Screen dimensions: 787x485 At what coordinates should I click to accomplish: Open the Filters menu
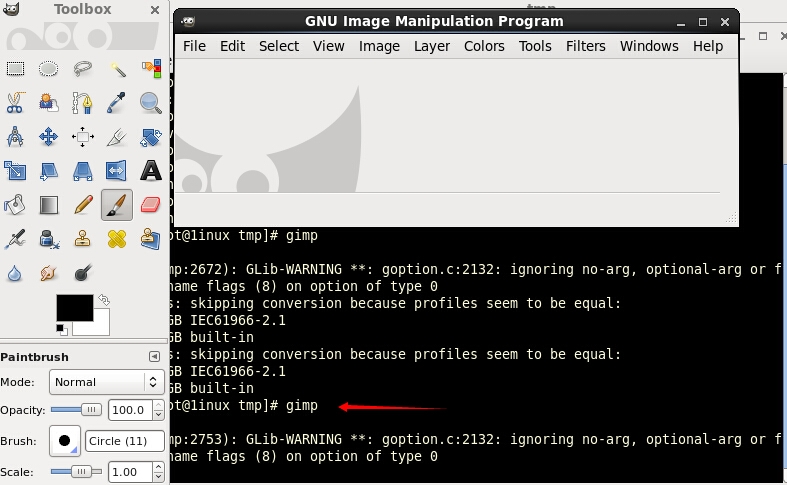click(586, 46)
